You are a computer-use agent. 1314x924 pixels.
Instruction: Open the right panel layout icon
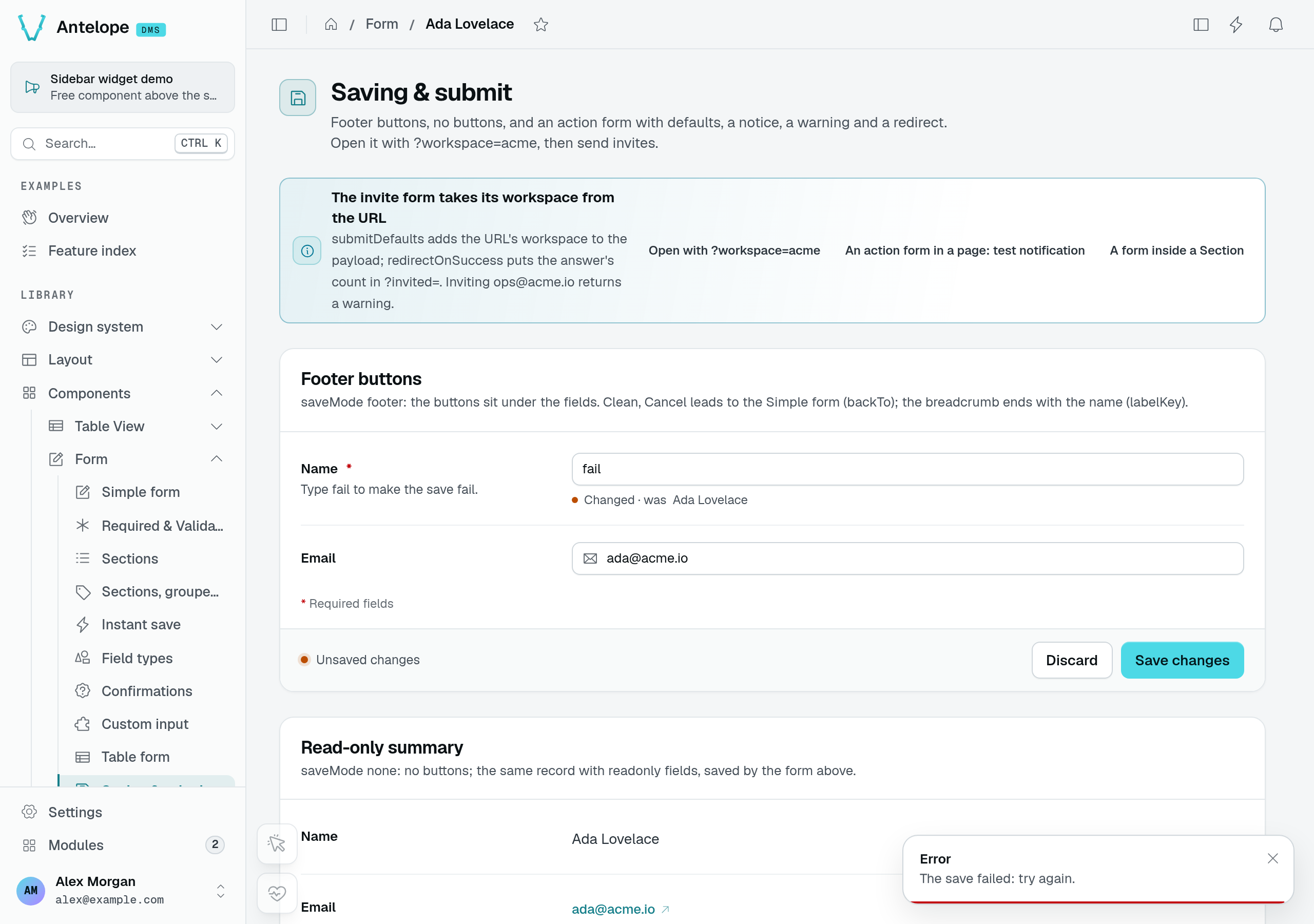coord(1201,25)
